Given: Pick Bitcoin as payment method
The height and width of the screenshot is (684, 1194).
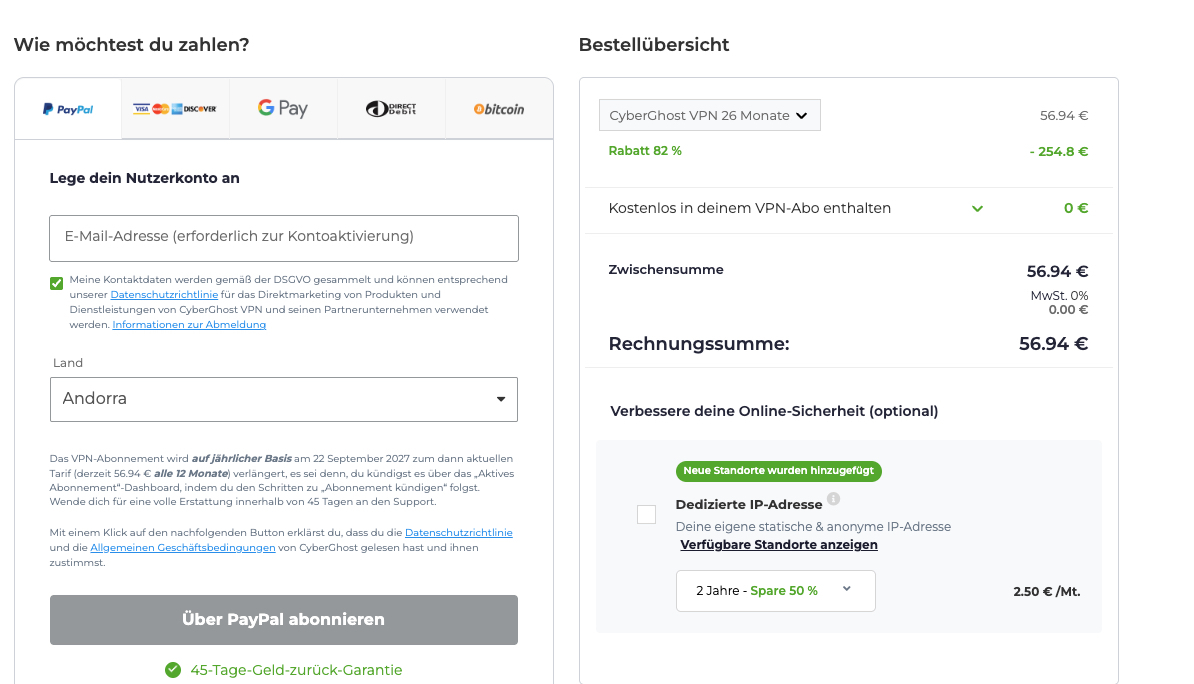Looking at the screenshot, I should pyautogui.click(x=499, y=109).
